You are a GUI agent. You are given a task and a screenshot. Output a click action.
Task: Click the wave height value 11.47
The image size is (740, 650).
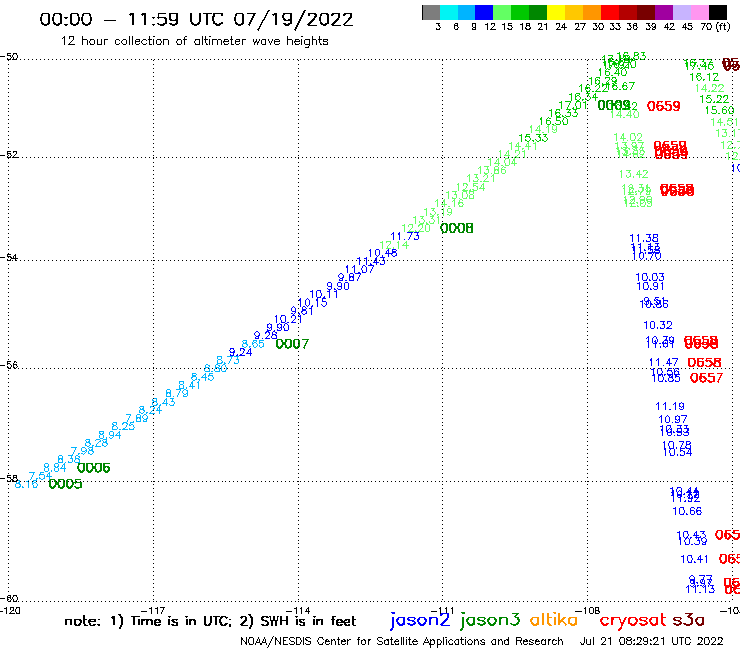point(664,363)
